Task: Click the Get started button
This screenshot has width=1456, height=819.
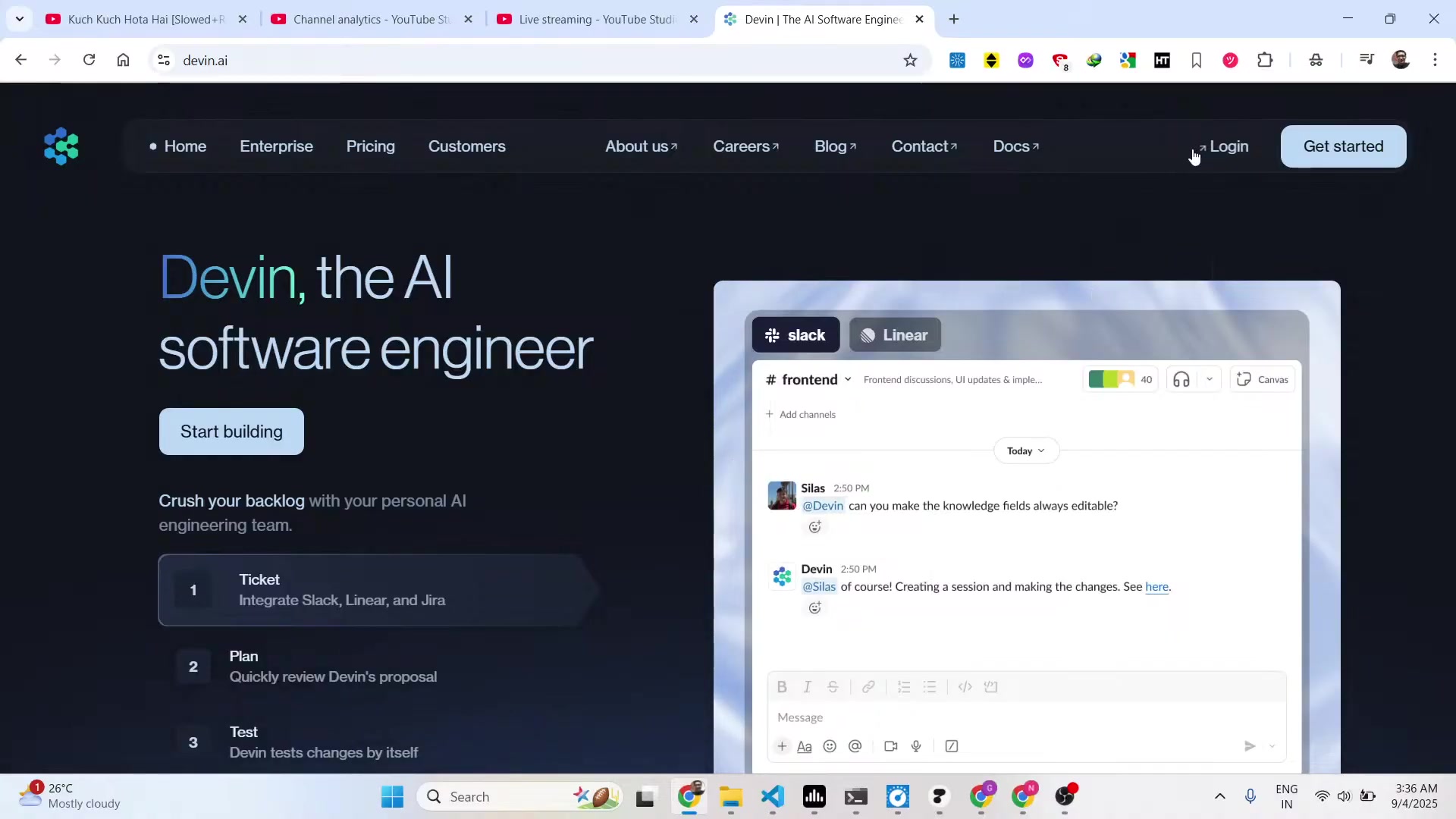Action: [x=1343, y=146]
